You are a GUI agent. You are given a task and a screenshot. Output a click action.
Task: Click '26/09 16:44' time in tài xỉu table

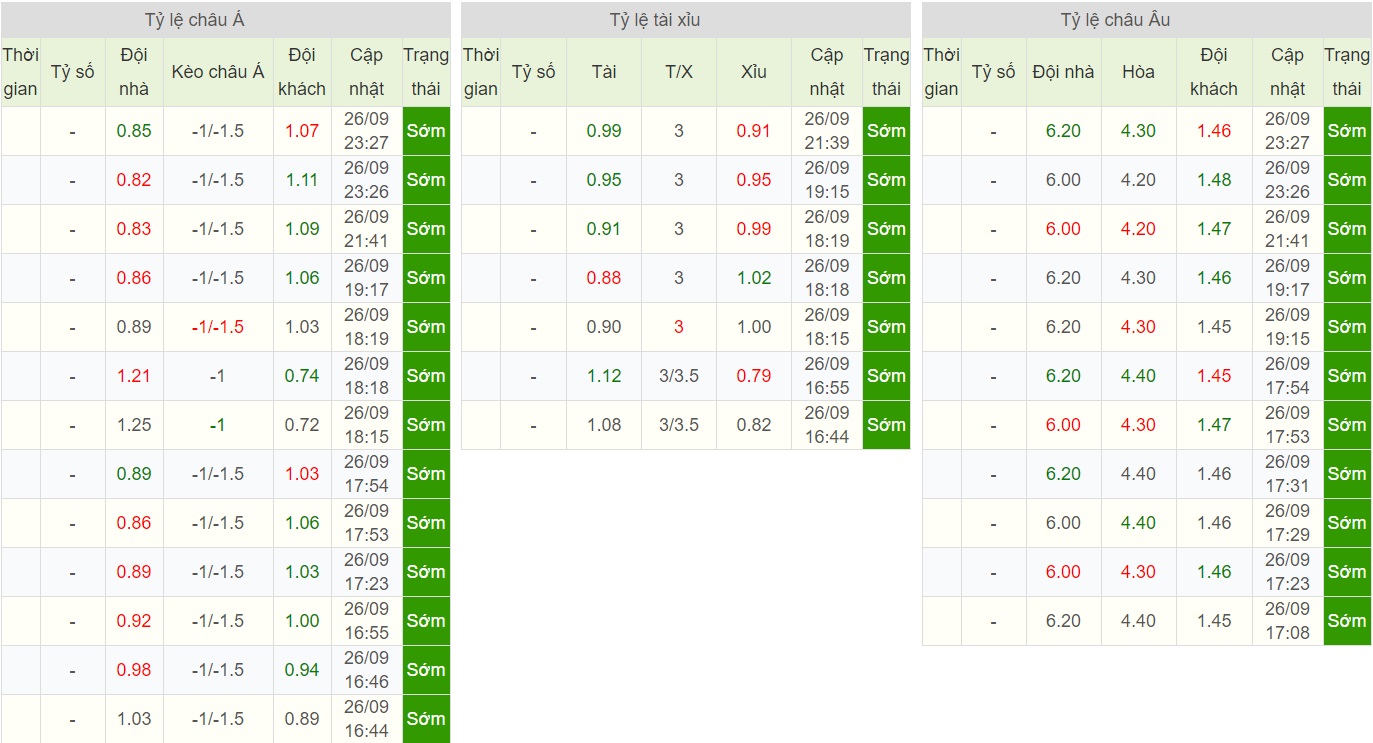[827, 425]
